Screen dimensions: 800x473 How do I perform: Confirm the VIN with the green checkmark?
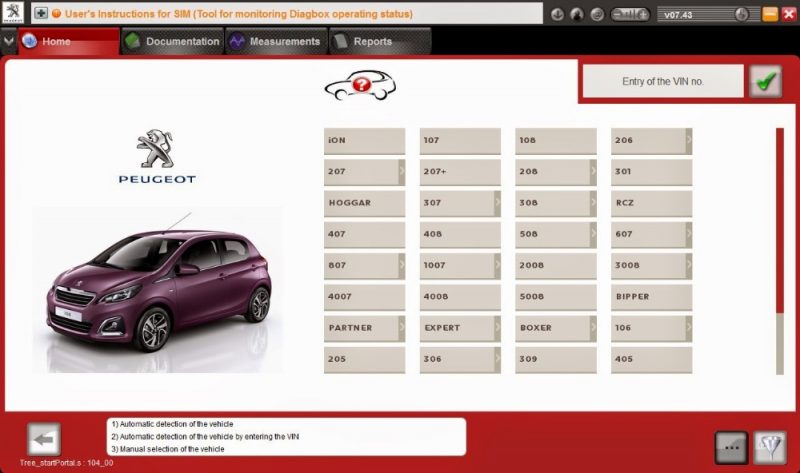(766, 81)
